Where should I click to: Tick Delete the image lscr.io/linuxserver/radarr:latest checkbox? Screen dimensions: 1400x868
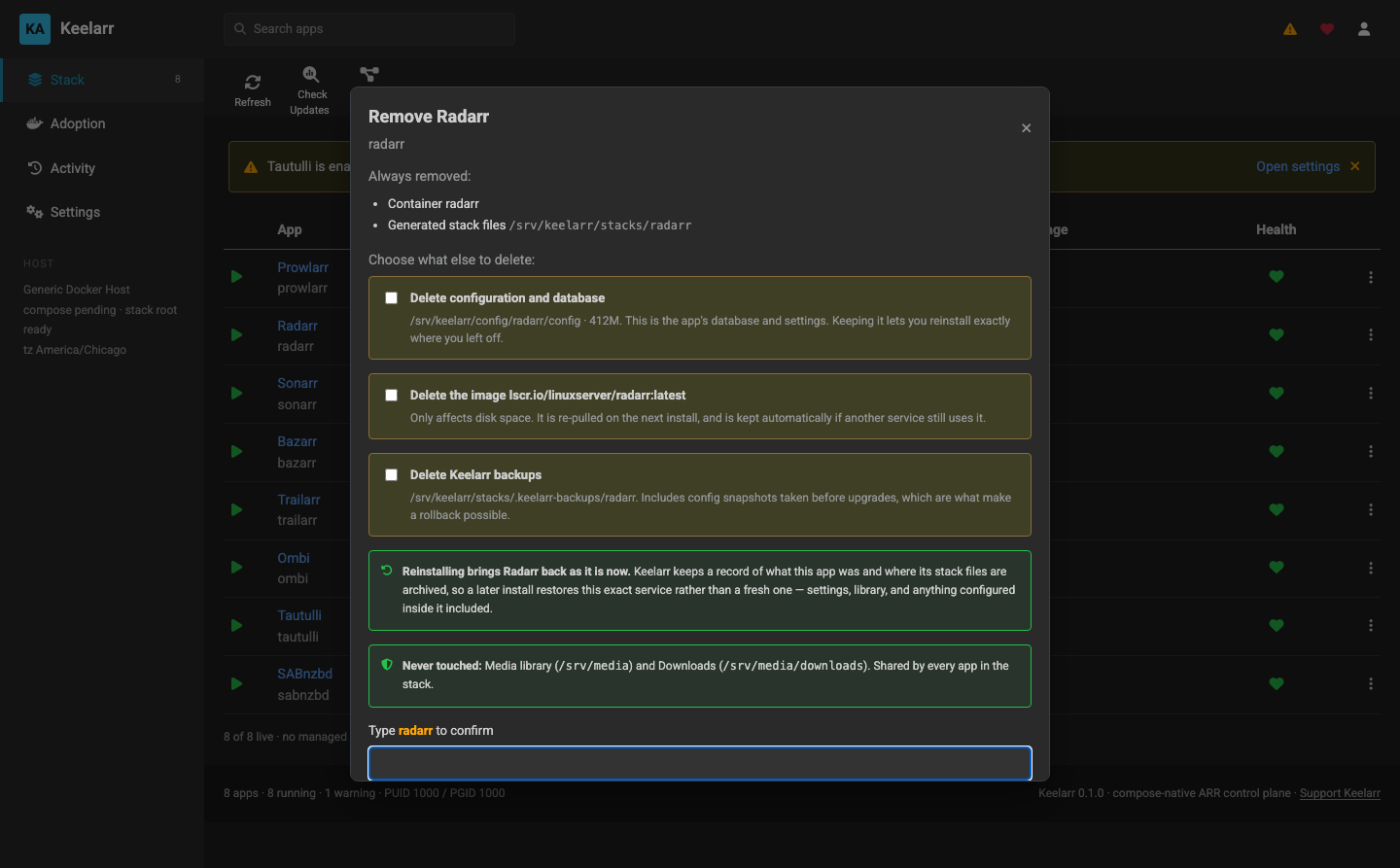[391, 396]
